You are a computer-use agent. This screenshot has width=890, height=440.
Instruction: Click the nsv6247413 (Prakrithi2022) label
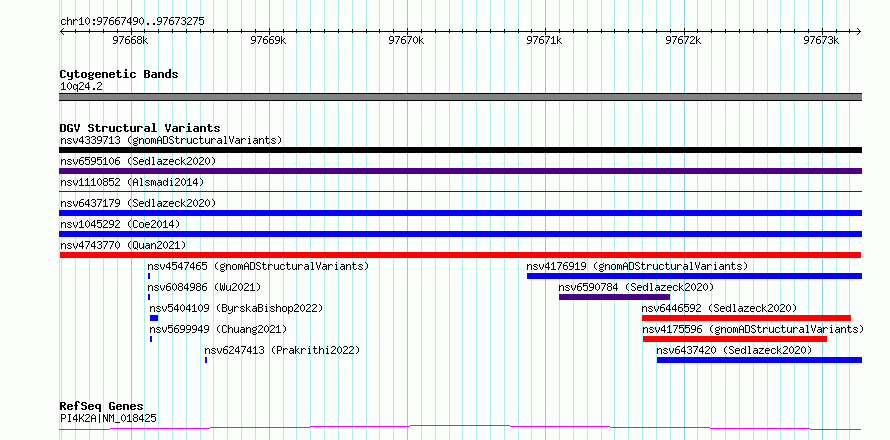[x=283, y=350]
